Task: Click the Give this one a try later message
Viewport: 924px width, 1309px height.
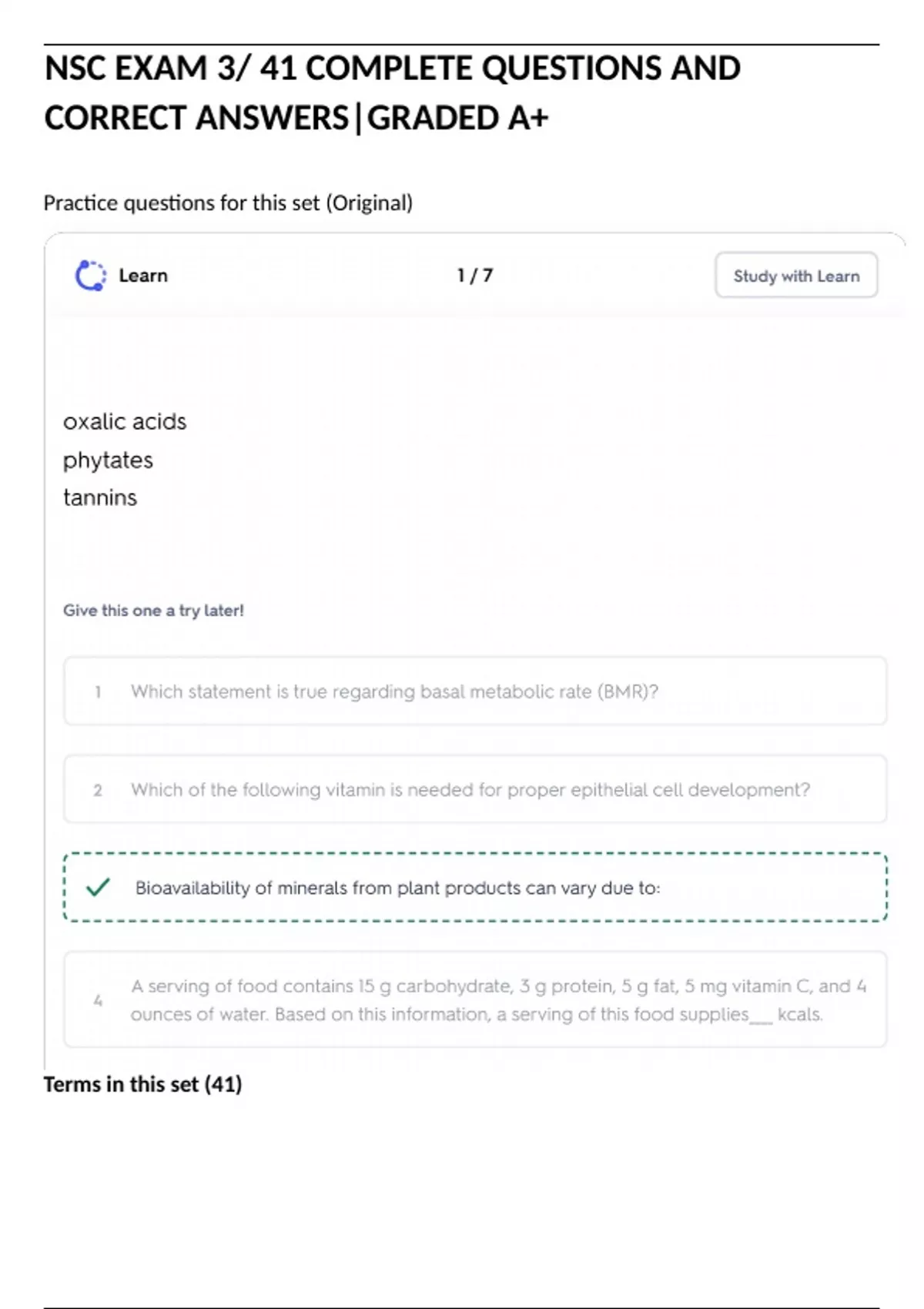Action: tap(153, 611)
